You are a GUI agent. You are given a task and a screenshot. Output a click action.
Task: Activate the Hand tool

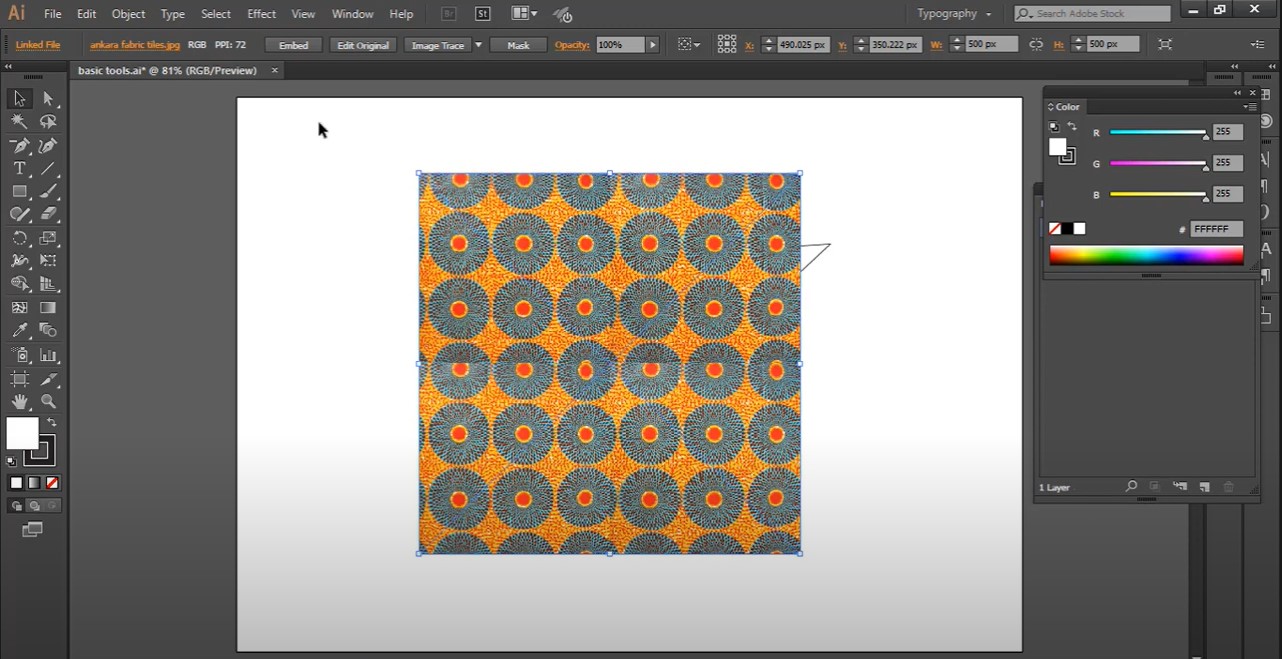(x=19, y=402)
